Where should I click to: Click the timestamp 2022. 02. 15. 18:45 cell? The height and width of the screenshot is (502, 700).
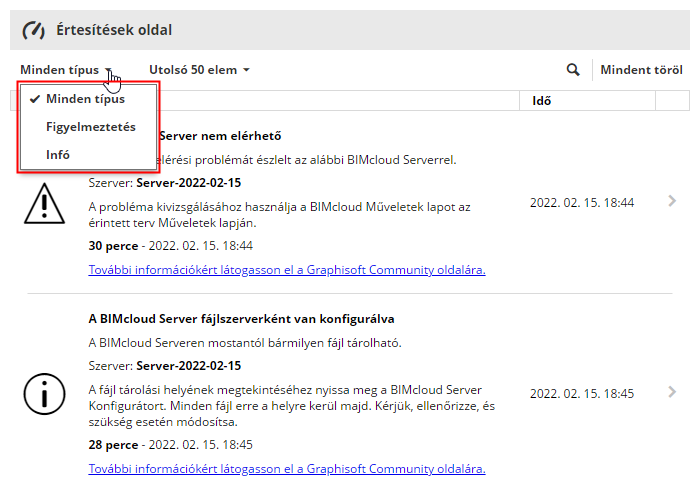click(582, 393)
